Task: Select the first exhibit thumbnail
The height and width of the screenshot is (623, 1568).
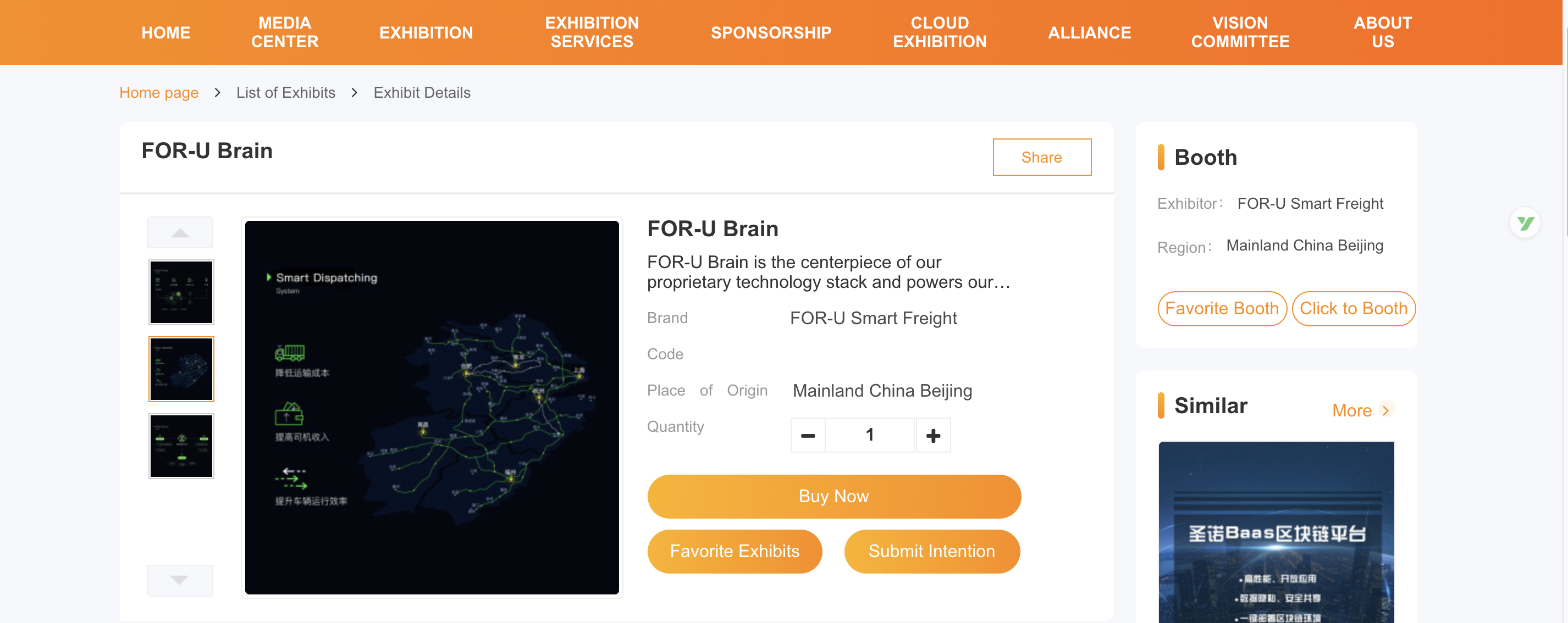Action: coord(181,292)
